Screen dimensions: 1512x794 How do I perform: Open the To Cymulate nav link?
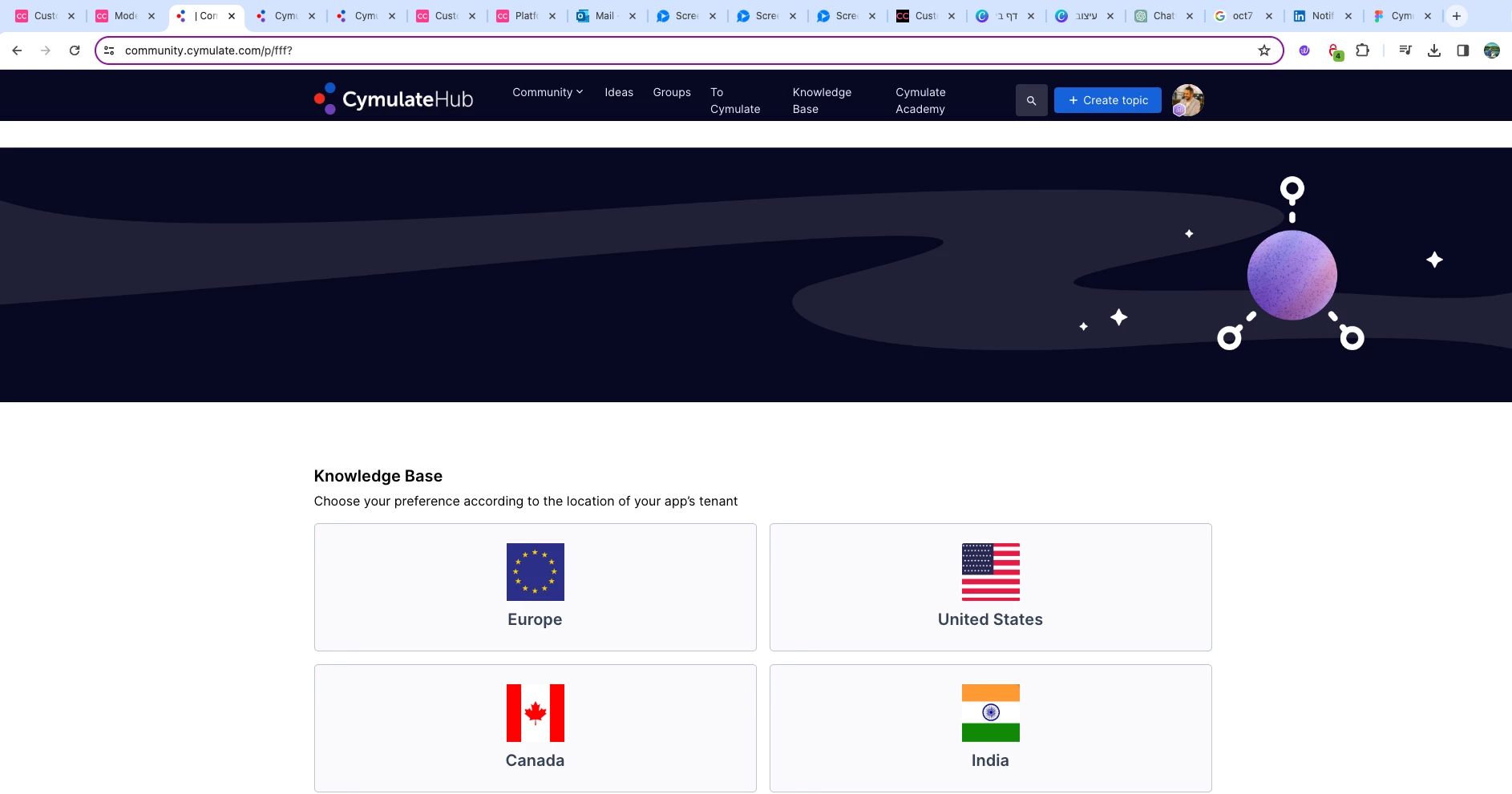click(x=735, y=101)
